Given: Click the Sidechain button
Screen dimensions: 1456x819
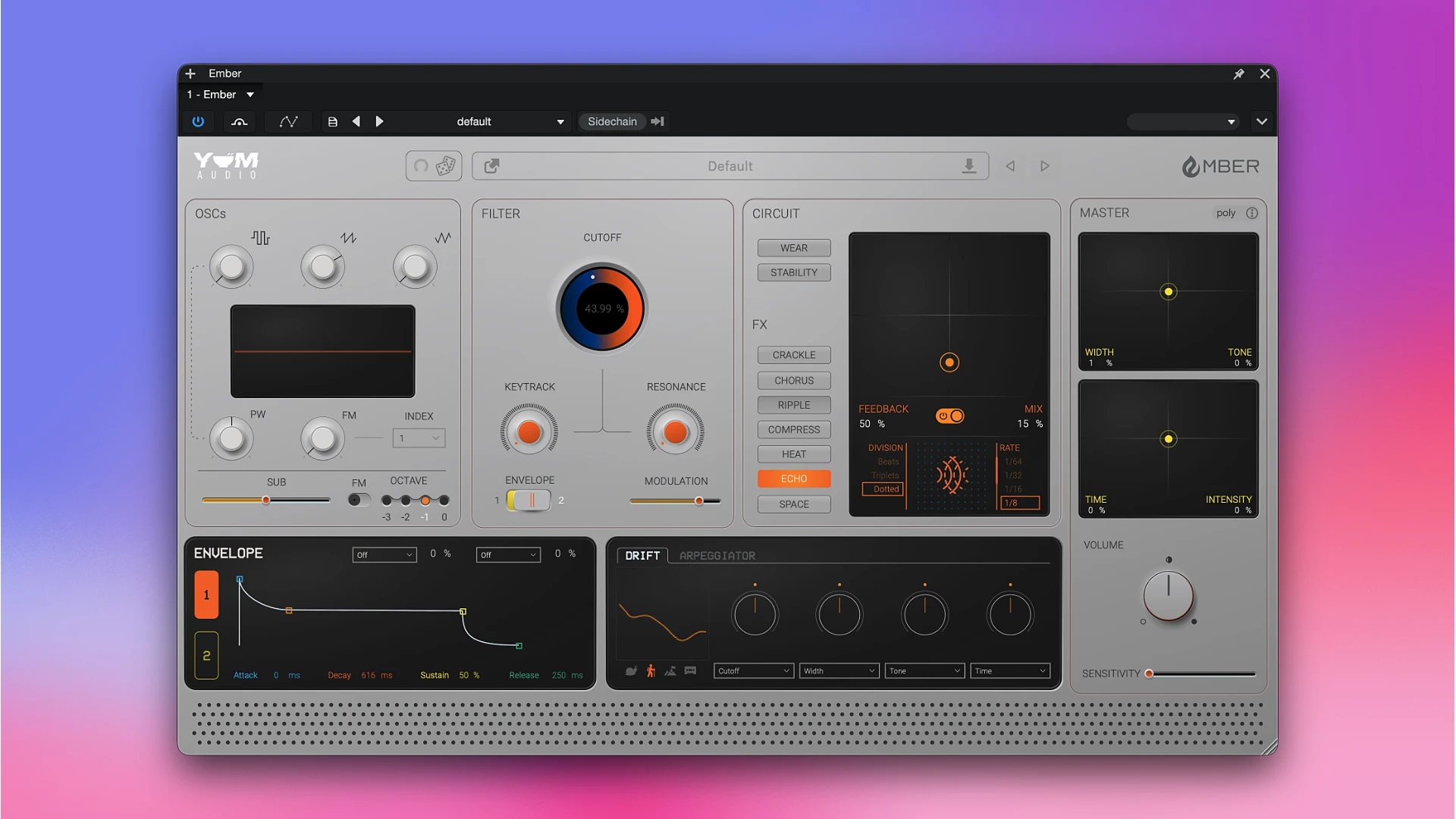Looking at the screenshot, I should coord(612,121).
